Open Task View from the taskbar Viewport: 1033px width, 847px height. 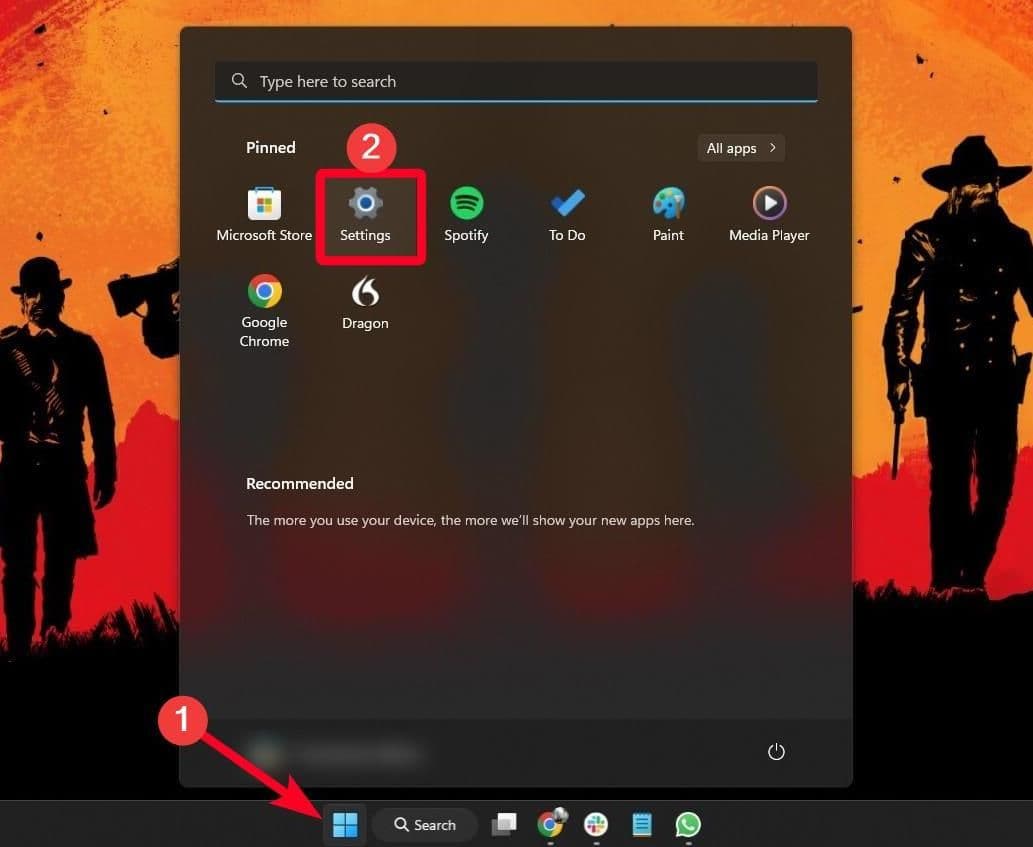(x=503, y=824)
